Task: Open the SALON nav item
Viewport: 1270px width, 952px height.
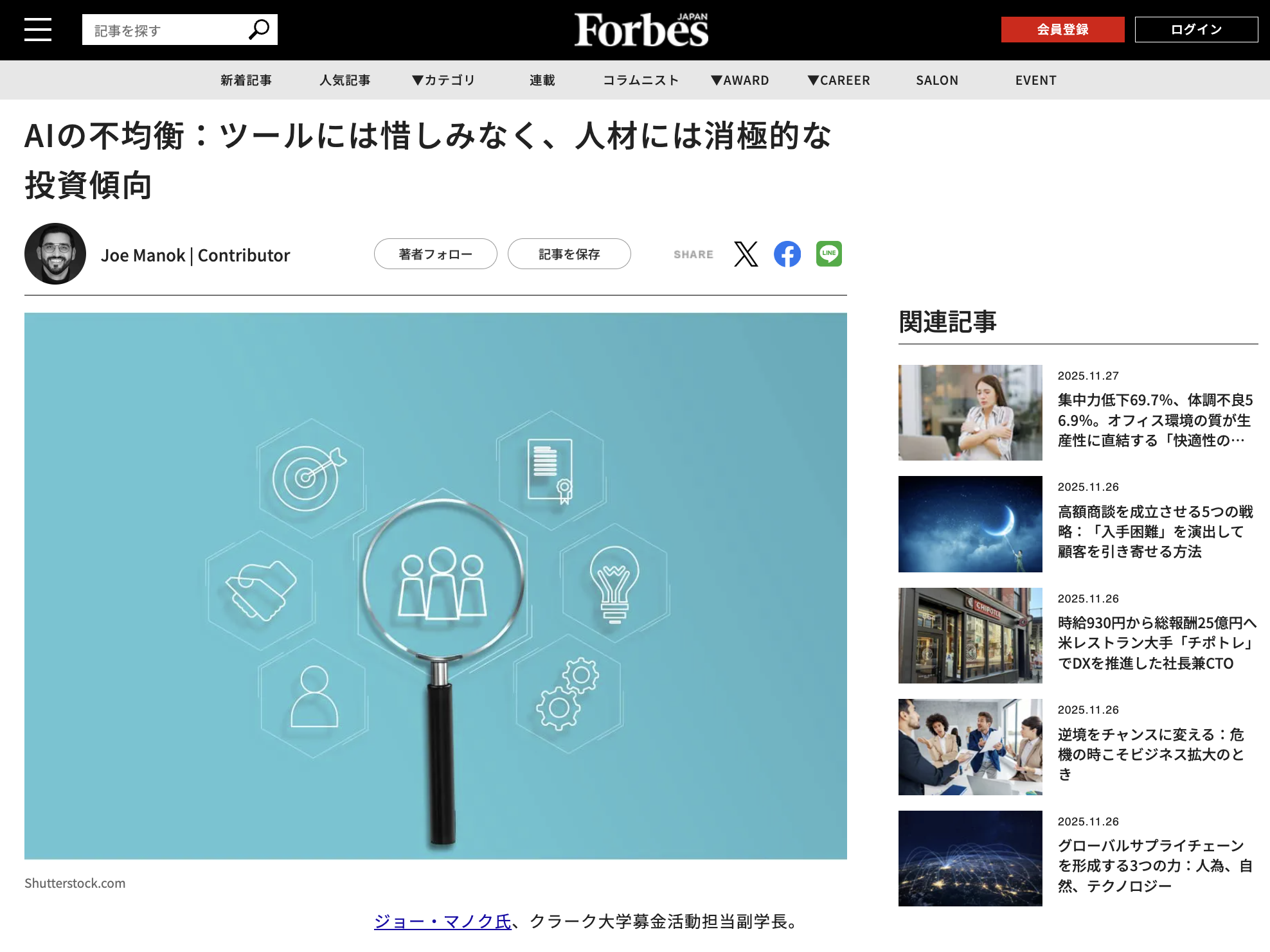Action: click(x=936, y=80)
